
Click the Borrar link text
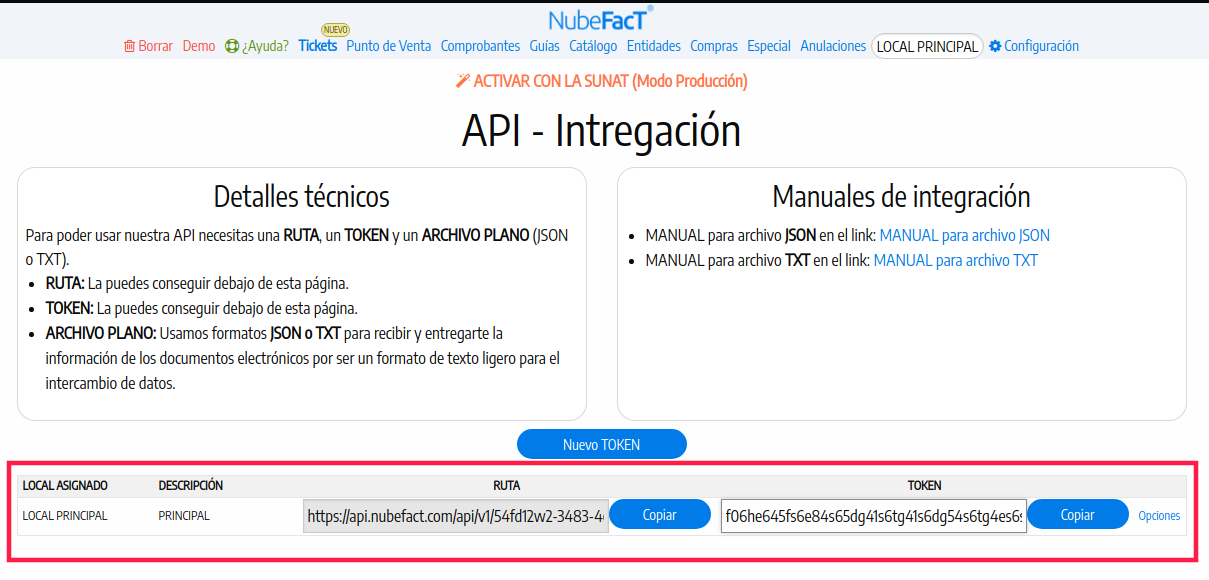coord(155,46)
